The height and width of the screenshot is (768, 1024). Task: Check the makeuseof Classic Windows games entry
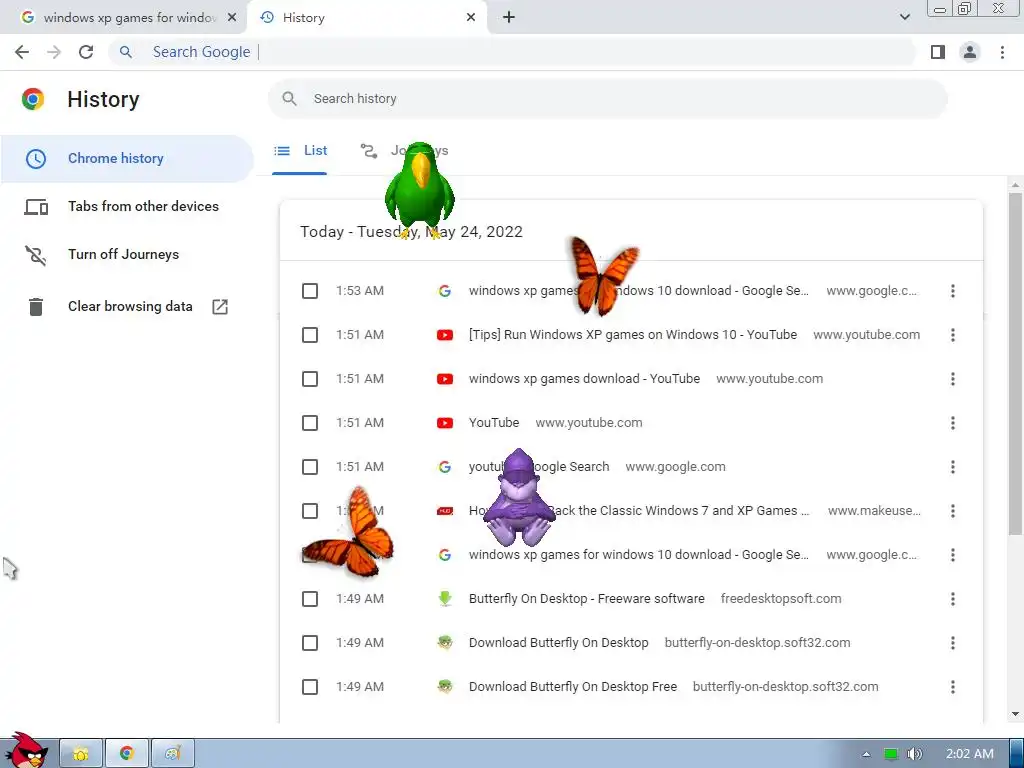310,511
